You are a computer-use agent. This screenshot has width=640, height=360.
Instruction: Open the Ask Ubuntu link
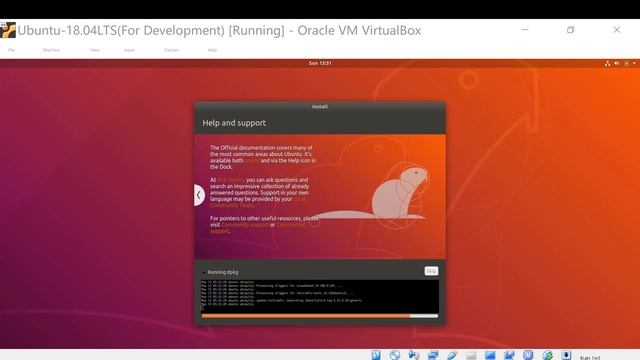point(231,180)
